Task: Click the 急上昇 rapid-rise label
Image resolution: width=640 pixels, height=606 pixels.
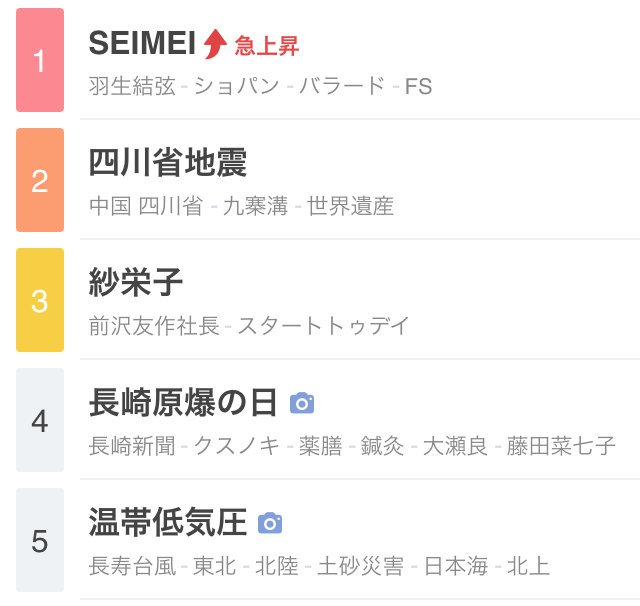Action: (x=267, y=45)
